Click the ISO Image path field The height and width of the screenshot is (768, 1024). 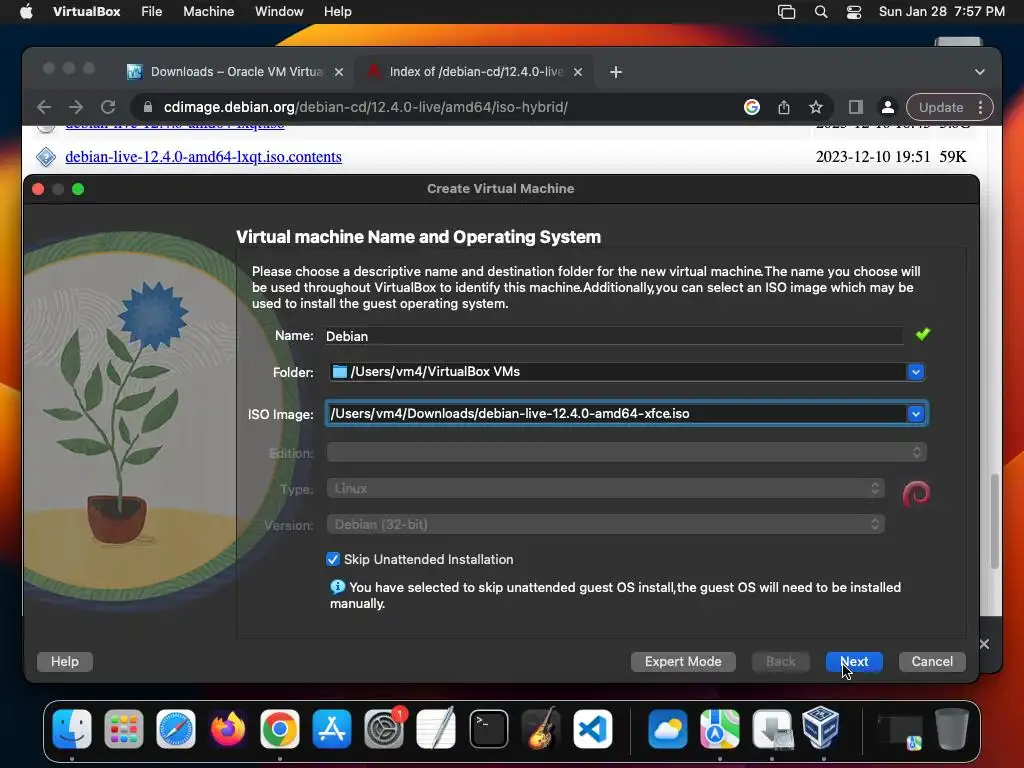coord(616,413)
